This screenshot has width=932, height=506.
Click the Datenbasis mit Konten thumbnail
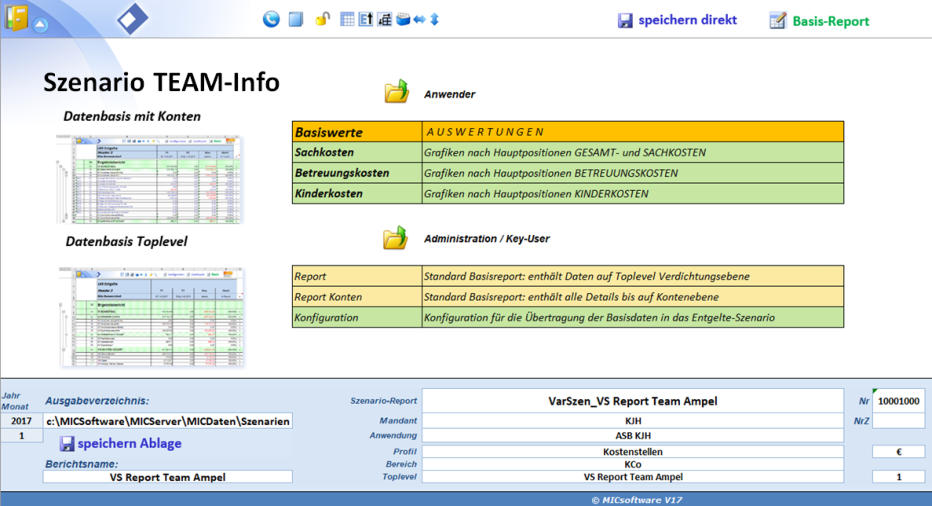[150, 177]
